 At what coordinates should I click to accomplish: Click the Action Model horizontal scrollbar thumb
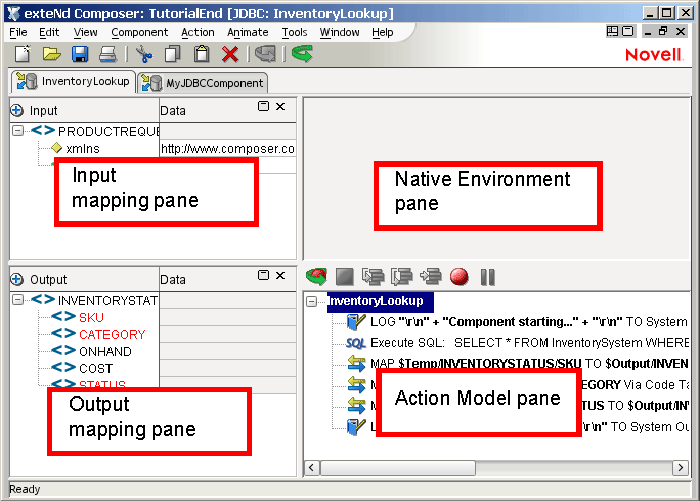(398, 468)
